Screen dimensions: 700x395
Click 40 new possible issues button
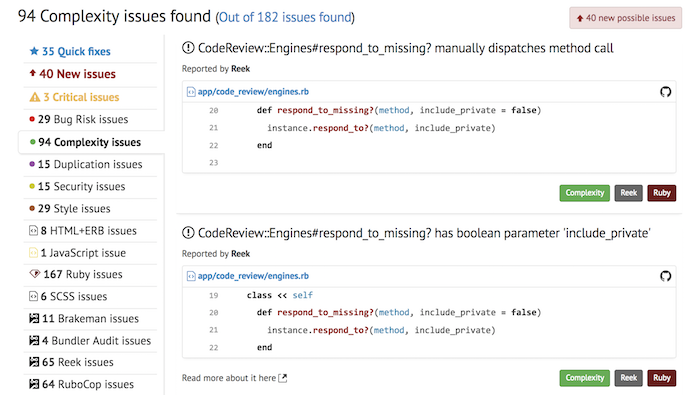coord(625,18)
